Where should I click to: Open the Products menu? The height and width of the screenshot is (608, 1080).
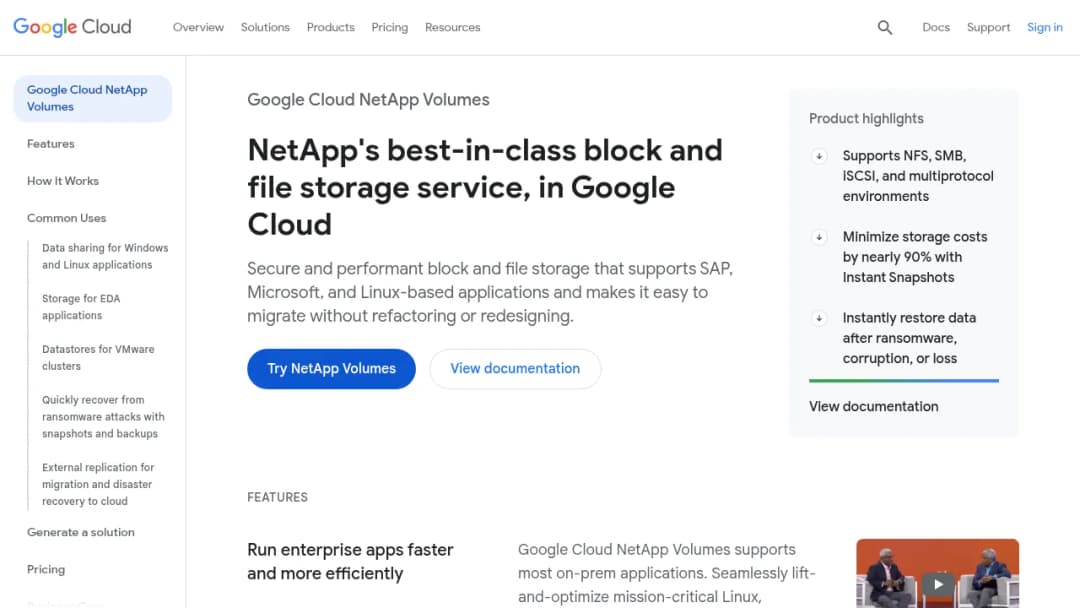point(331,28)
